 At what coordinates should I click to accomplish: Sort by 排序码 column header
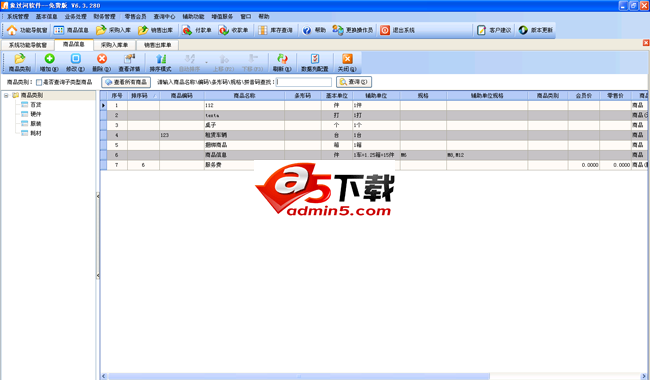click(x=143, y=96)
